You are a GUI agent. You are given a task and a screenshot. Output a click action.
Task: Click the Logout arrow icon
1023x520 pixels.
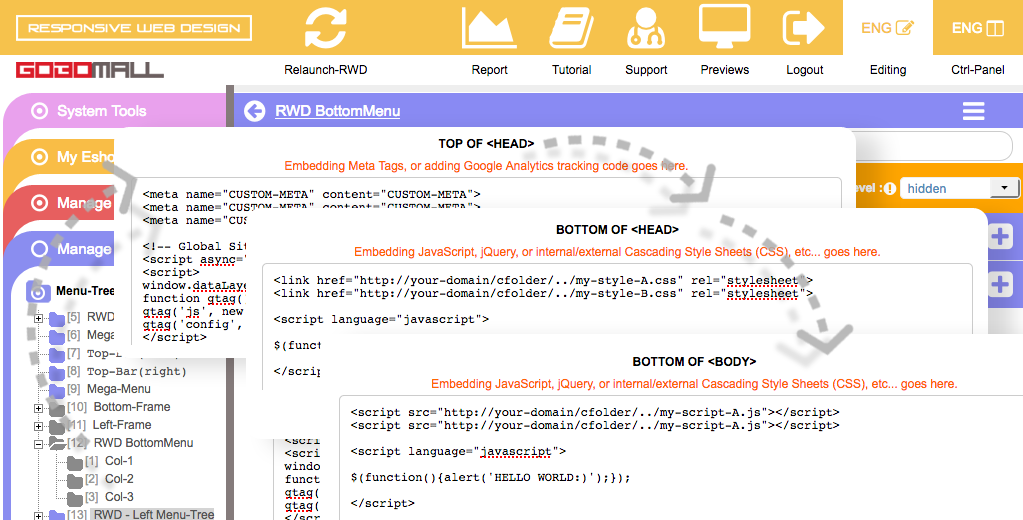point(804,27)
